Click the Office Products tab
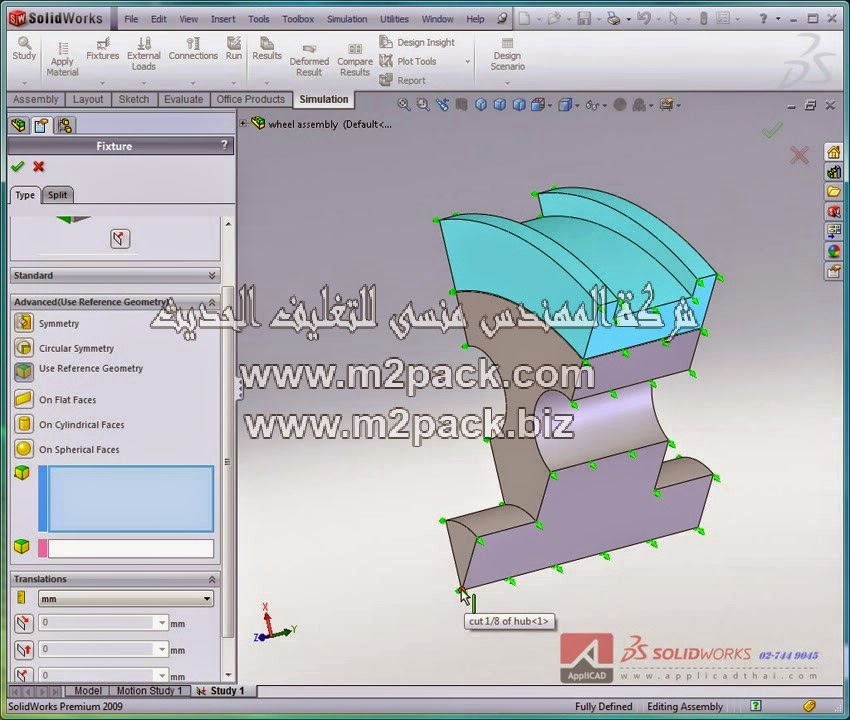The width and height of the screenshot is (850, 720). [250, 99]
